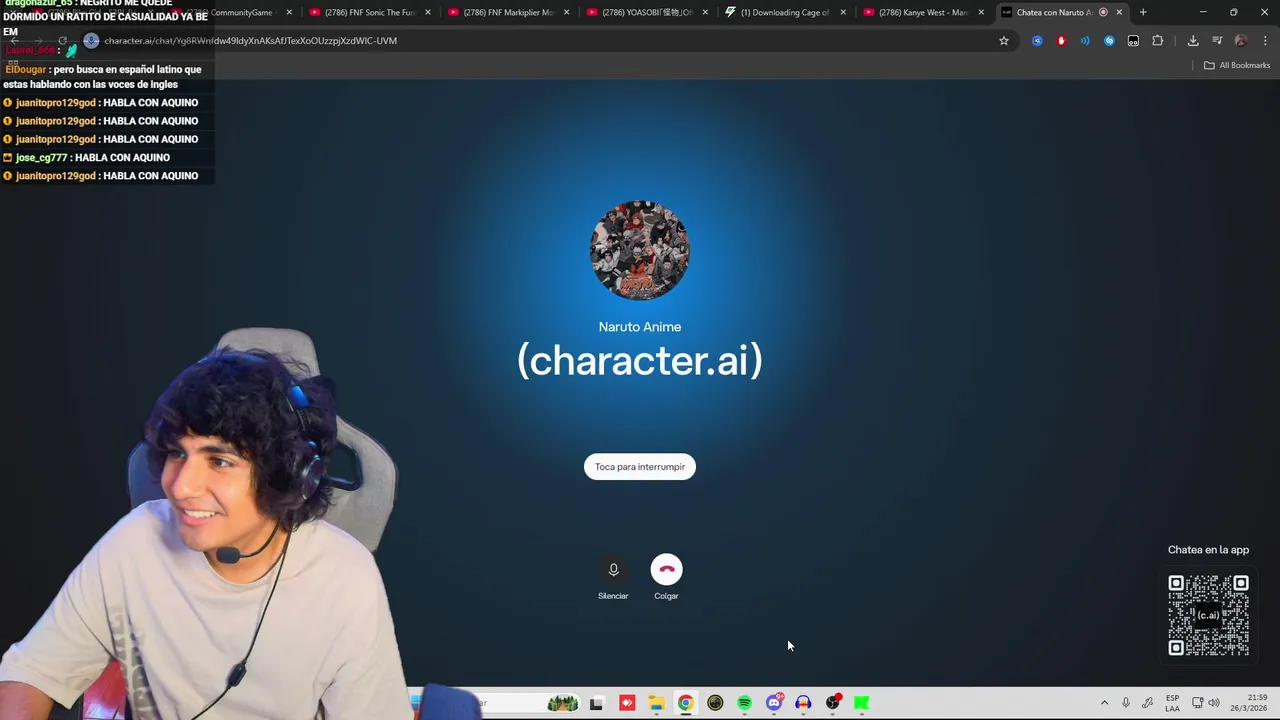Open Chrome three-dot menu
The width and height of the screenshot is (1280, 720).
tap(1265, 41)
